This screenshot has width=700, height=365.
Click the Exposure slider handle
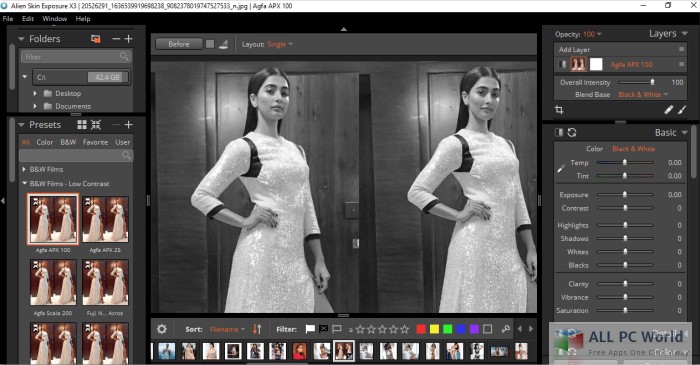pos(625,195)
